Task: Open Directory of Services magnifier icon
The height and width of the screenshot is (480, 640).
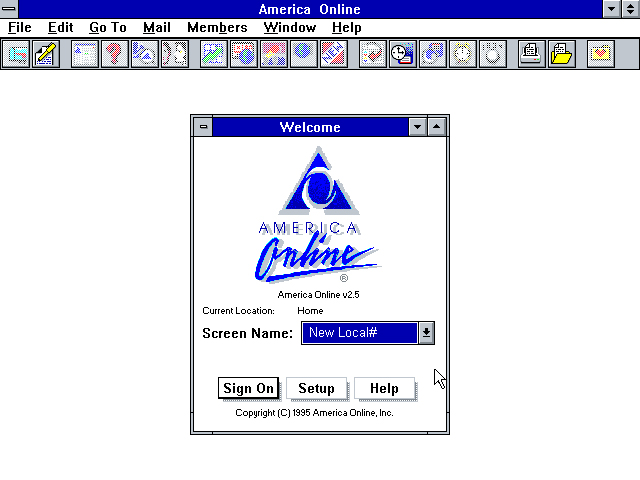Action: click(x=145, y=54)
